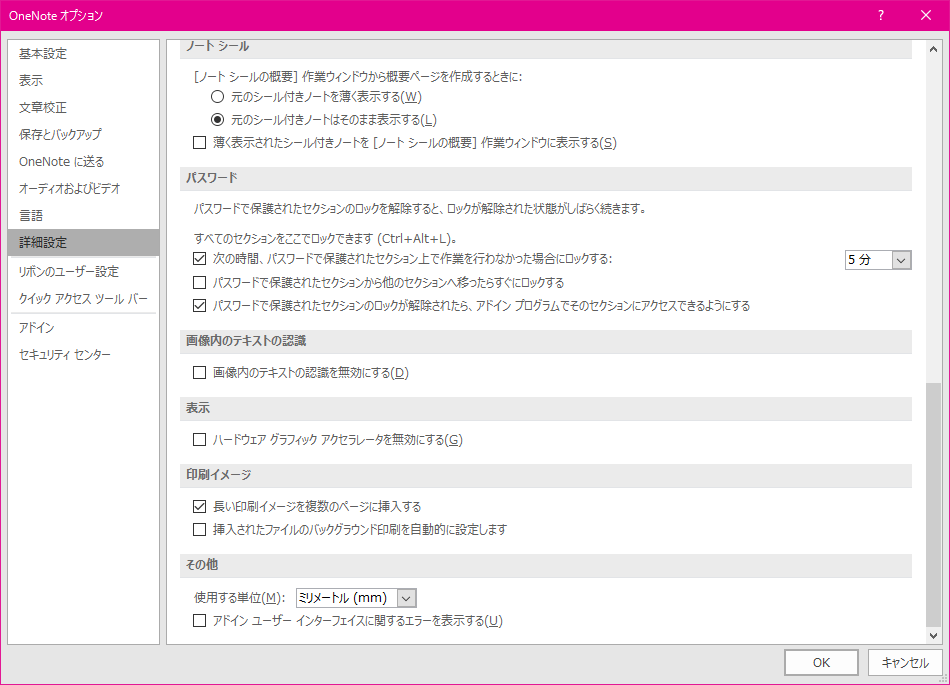Click the vertical scrollbar thumb

pos(934,505)
